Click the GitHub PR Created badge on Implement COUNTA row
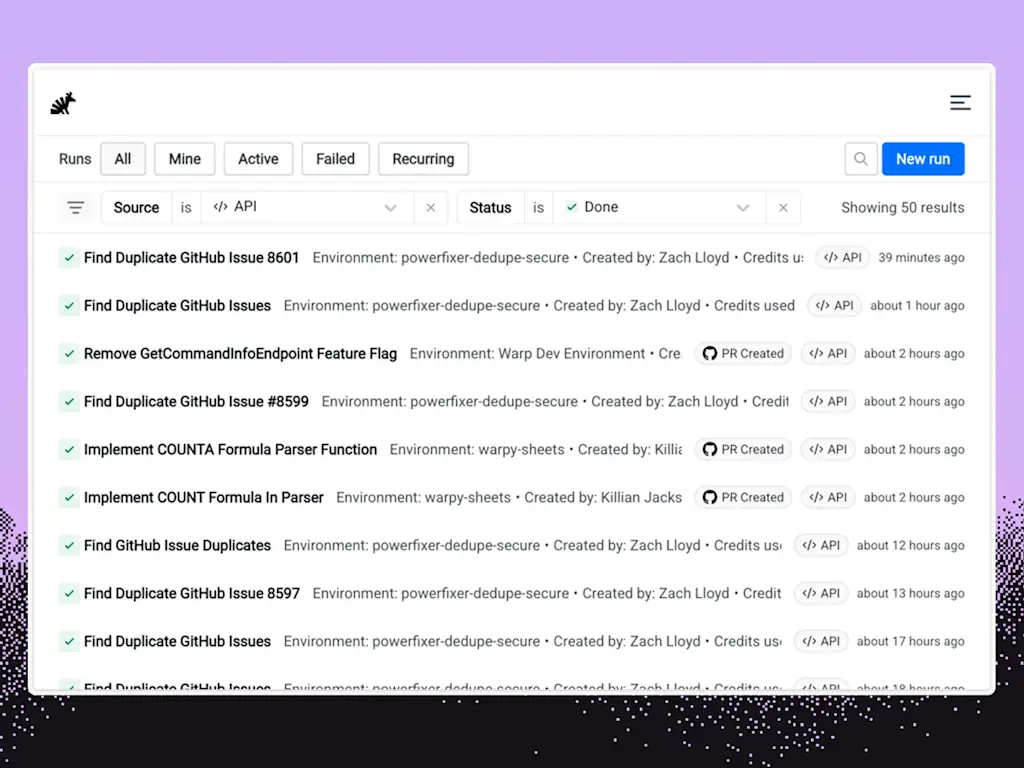The height and width of the screenshot is (768, 1024). pyautogui.click(x=743, y=449)
